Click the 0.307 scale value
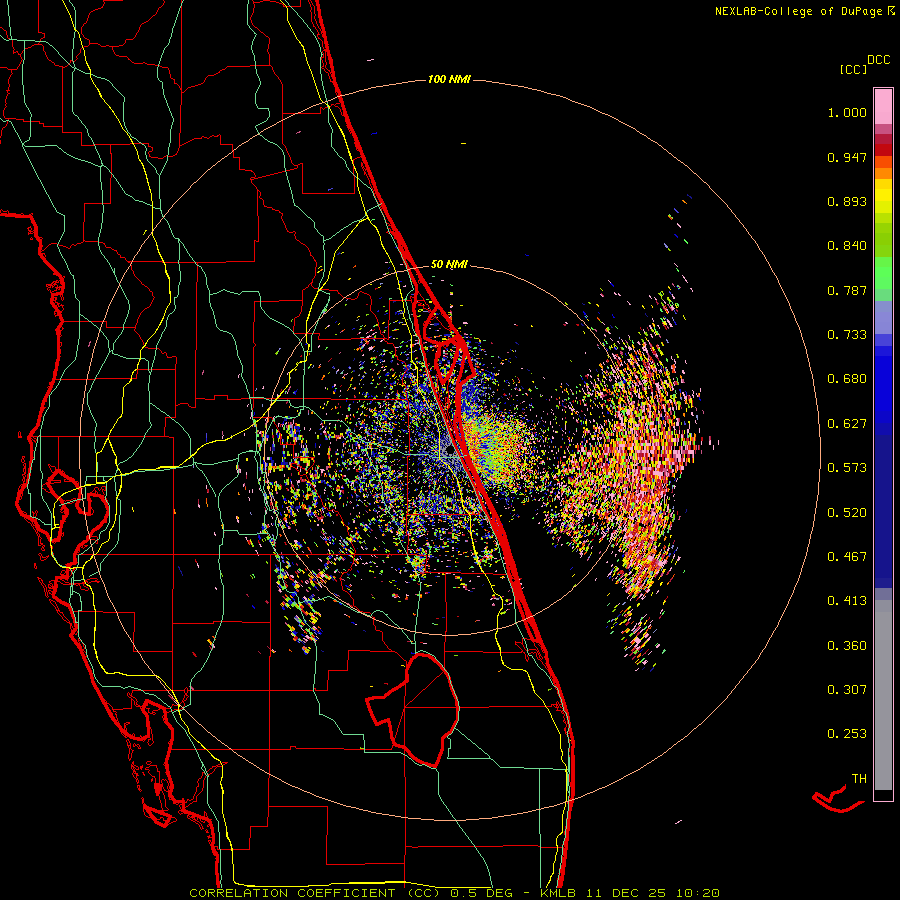 pyautogui.click(x=847, y=690)
